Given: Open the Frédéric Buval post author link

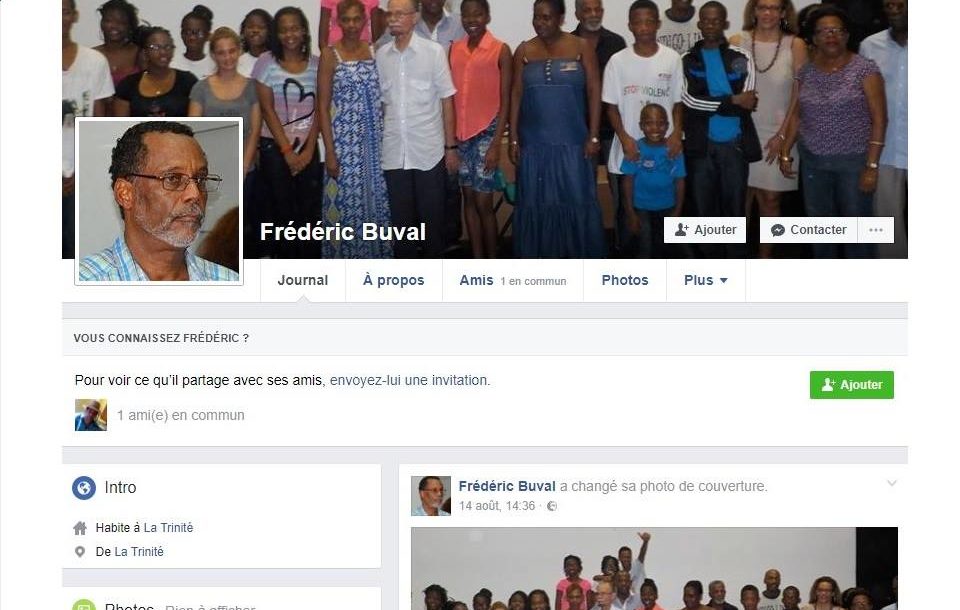Looking at the screenshot, I should 507,486.
